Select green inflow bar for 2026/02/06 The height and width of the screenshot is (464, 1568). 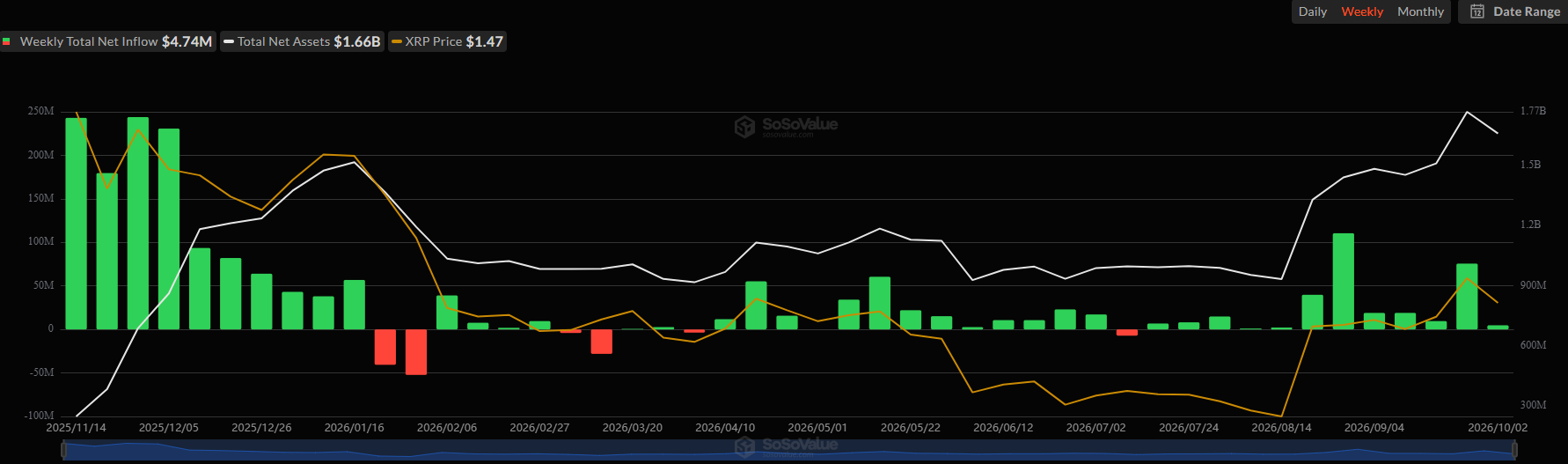pyautogui.click(x=447, y=313)
